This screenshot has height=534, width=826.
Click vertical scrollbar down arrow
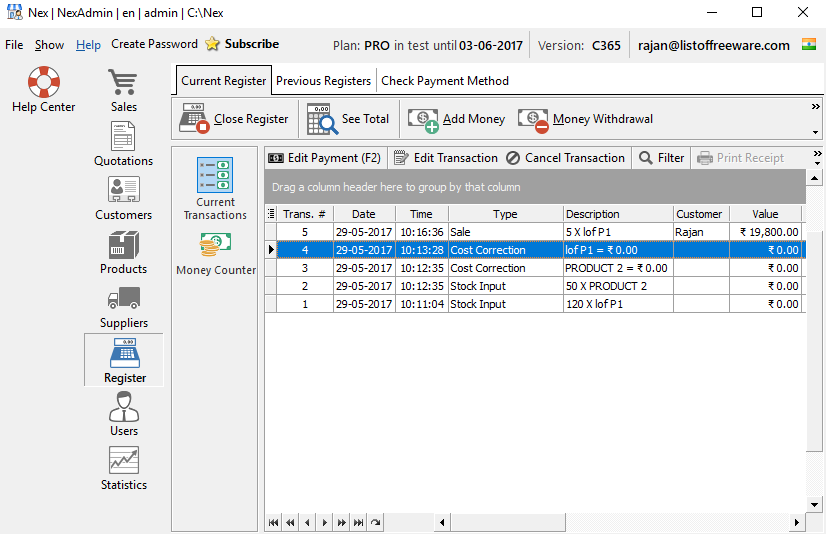[x=814, y=504]
